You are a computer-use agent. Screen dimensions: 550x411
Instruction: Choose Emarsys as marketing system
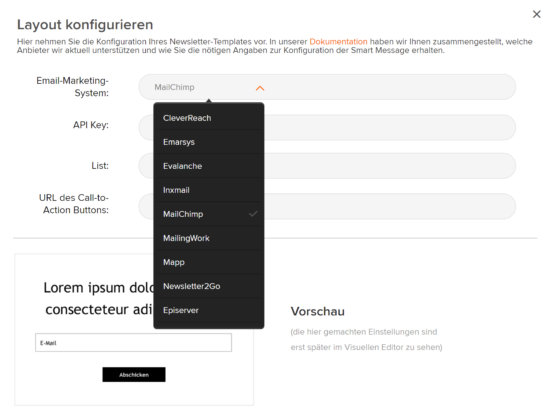209,142
